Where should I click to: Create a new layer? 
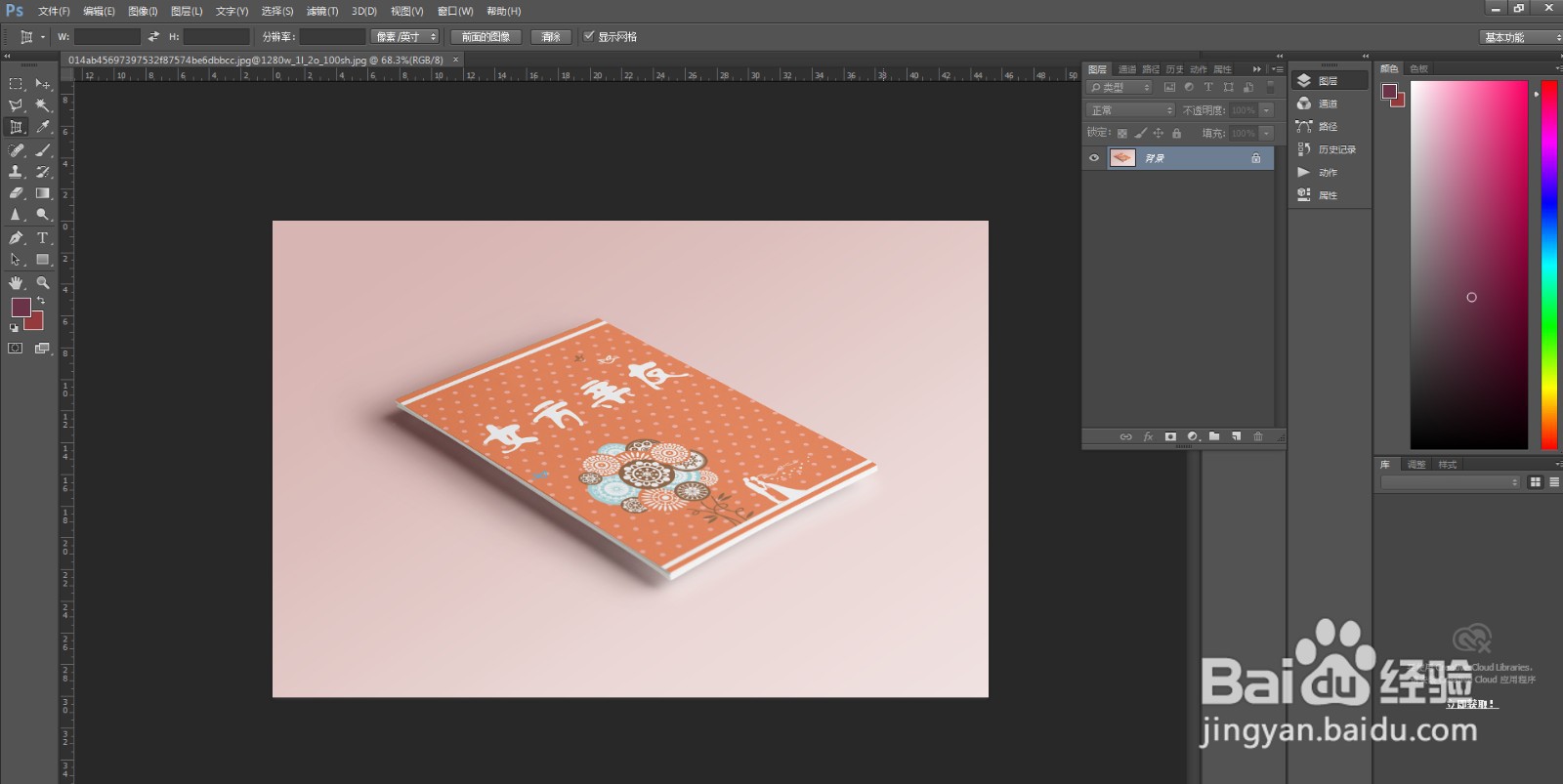[1236, 436]
